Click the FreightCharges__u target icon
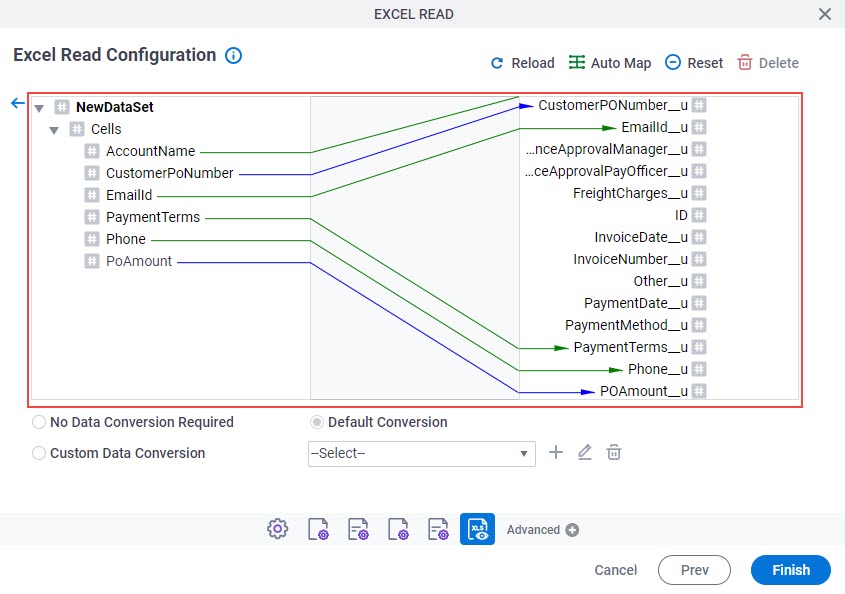 (699, 193)
